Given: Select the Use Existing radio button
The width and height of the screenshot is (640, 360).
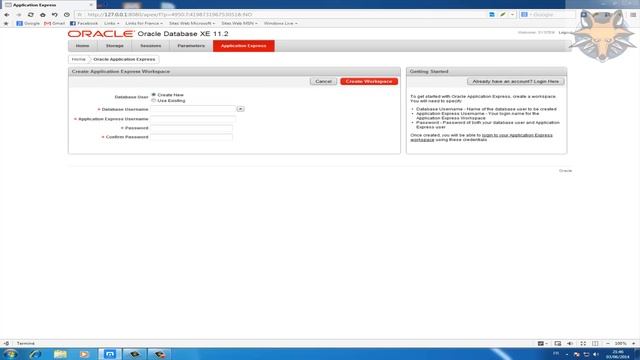Looking at the screenshot, I should click(x=154, y=100).
